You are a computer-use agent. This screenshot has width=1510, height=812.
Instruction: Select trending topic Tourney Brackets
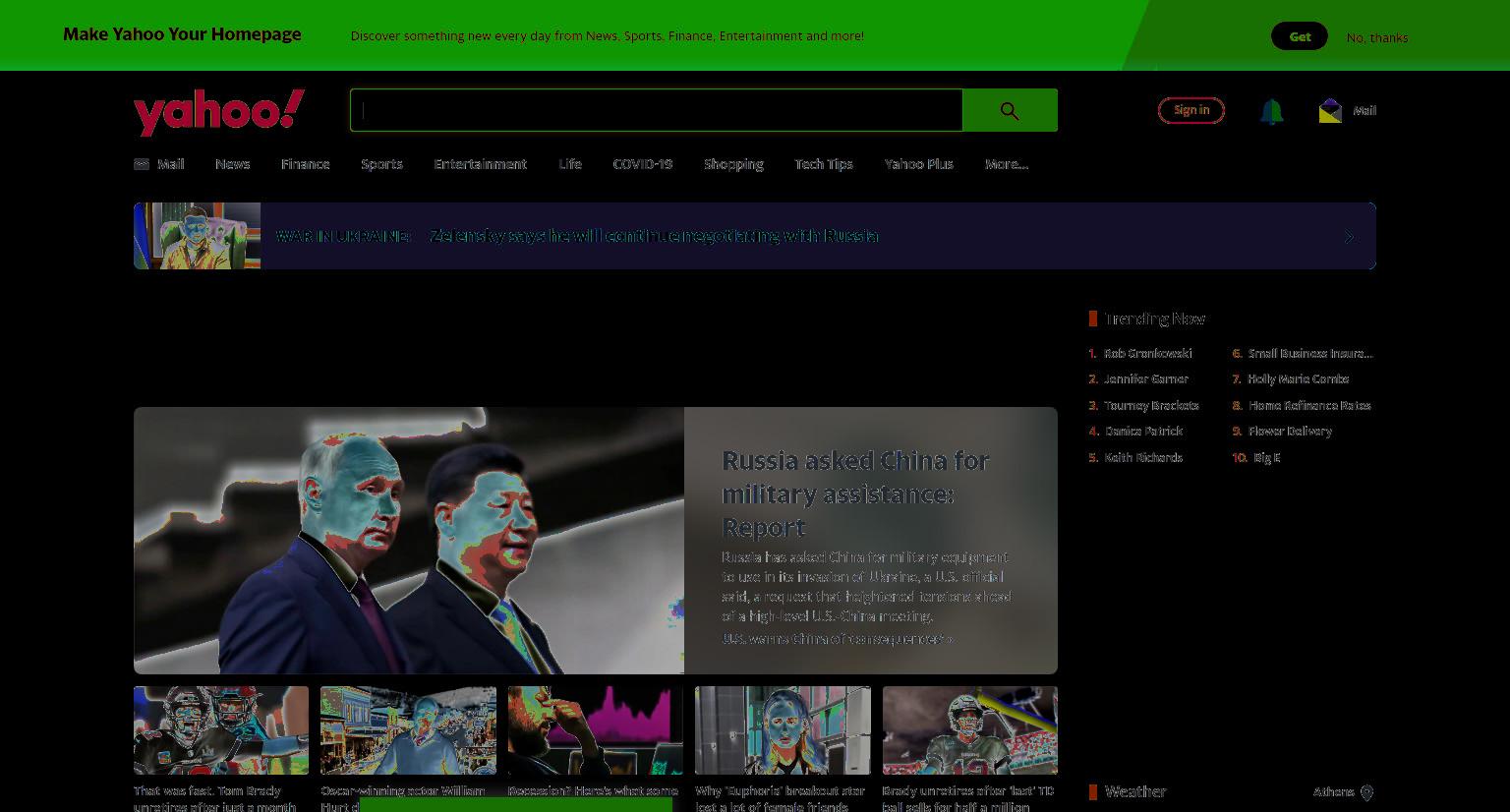click(x=1151, y=405)
